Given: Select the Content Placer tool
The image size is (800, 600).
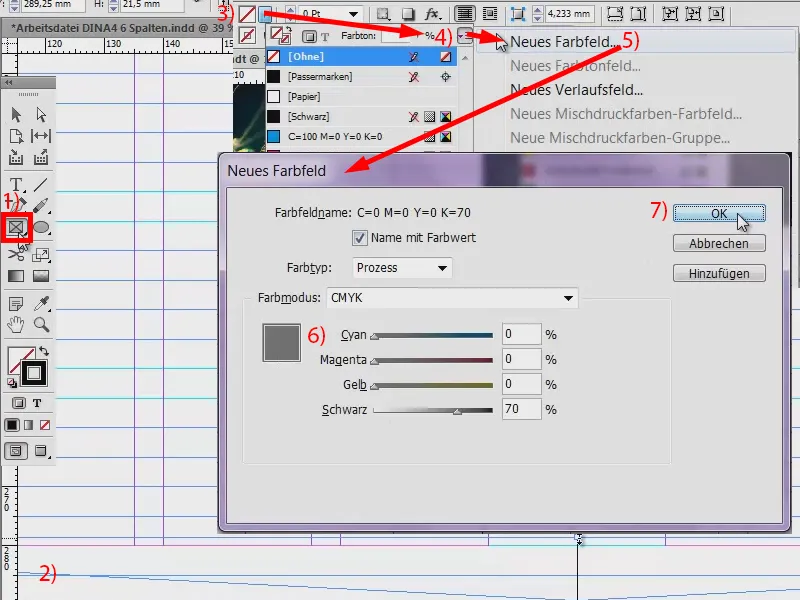Looking at the screenshot, I should click(41, 157).
